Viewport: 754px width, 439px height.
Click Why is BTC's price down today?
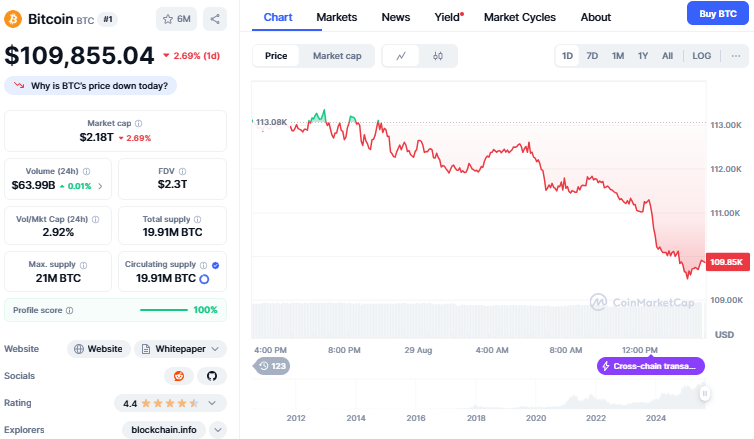click(x=90, y=86)
